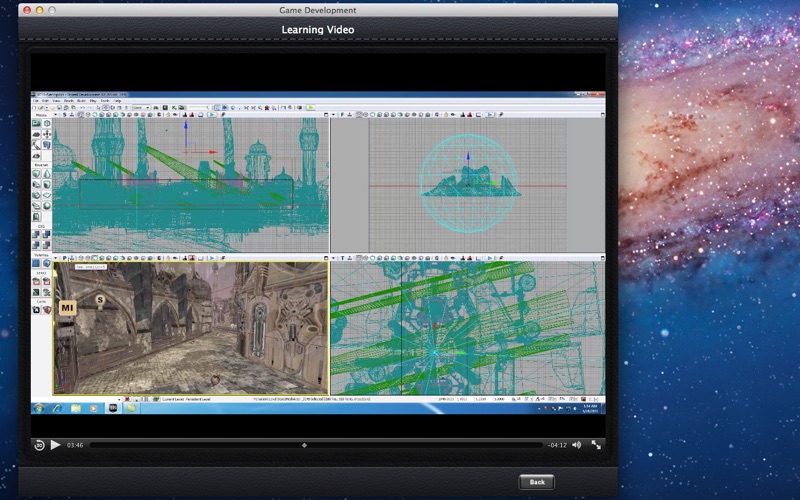
Task: Click the remaining time -04:12
Action: click(557, 445)
